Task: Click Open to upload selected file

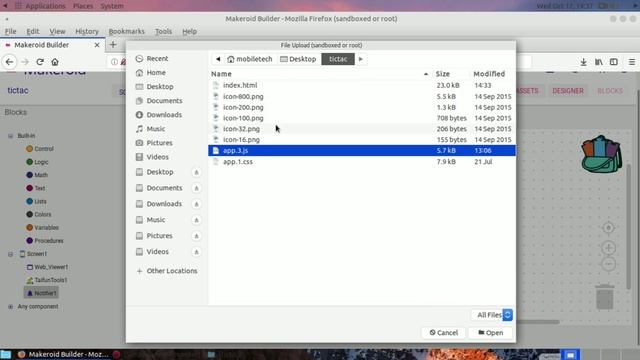Action: 490,333
